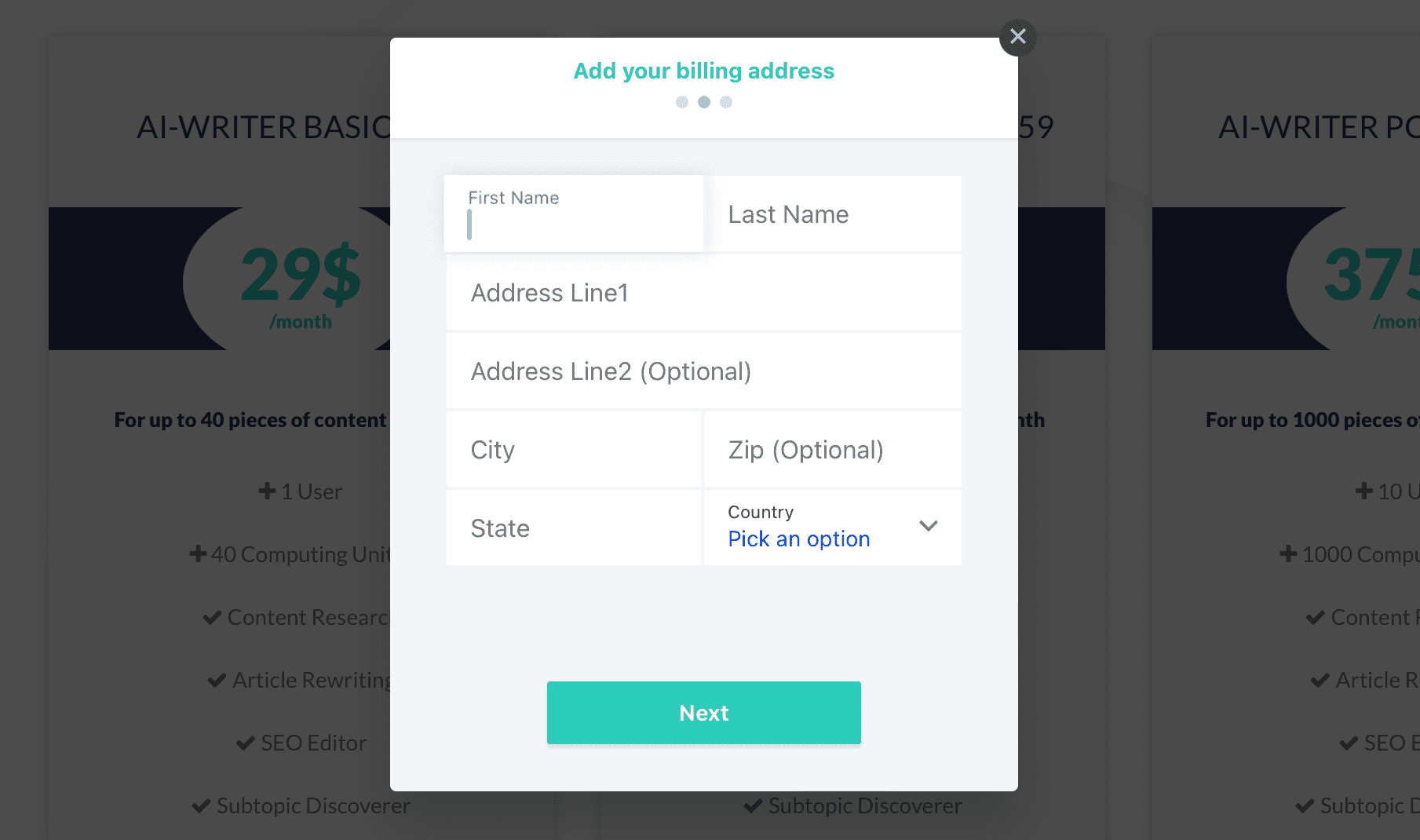1420x840 pixels.
Task: Click the Next button
Action: [703, 713]
